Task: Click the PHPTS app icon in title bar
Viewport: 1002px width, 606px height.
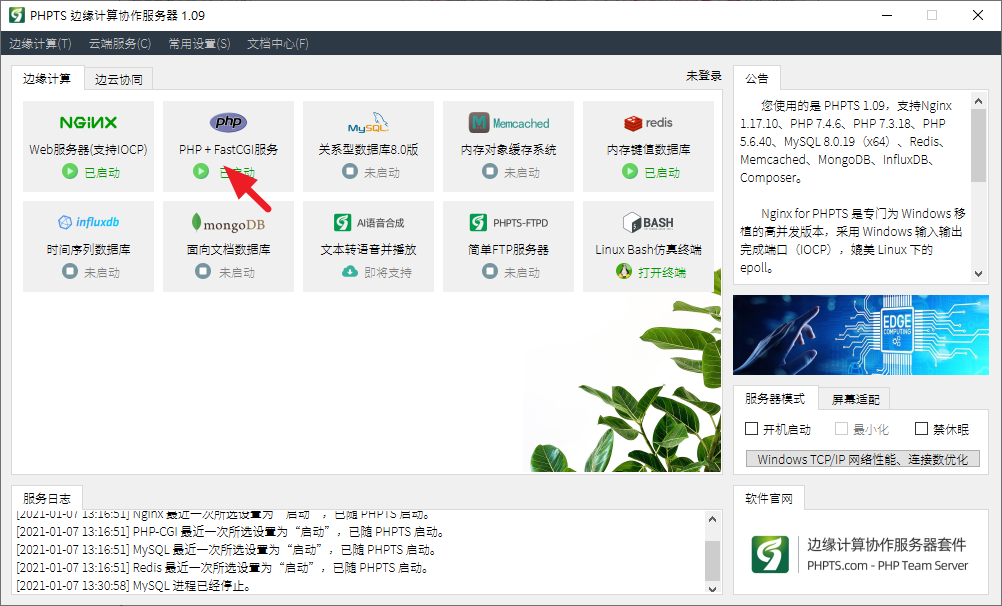Action: pos(17,15)
